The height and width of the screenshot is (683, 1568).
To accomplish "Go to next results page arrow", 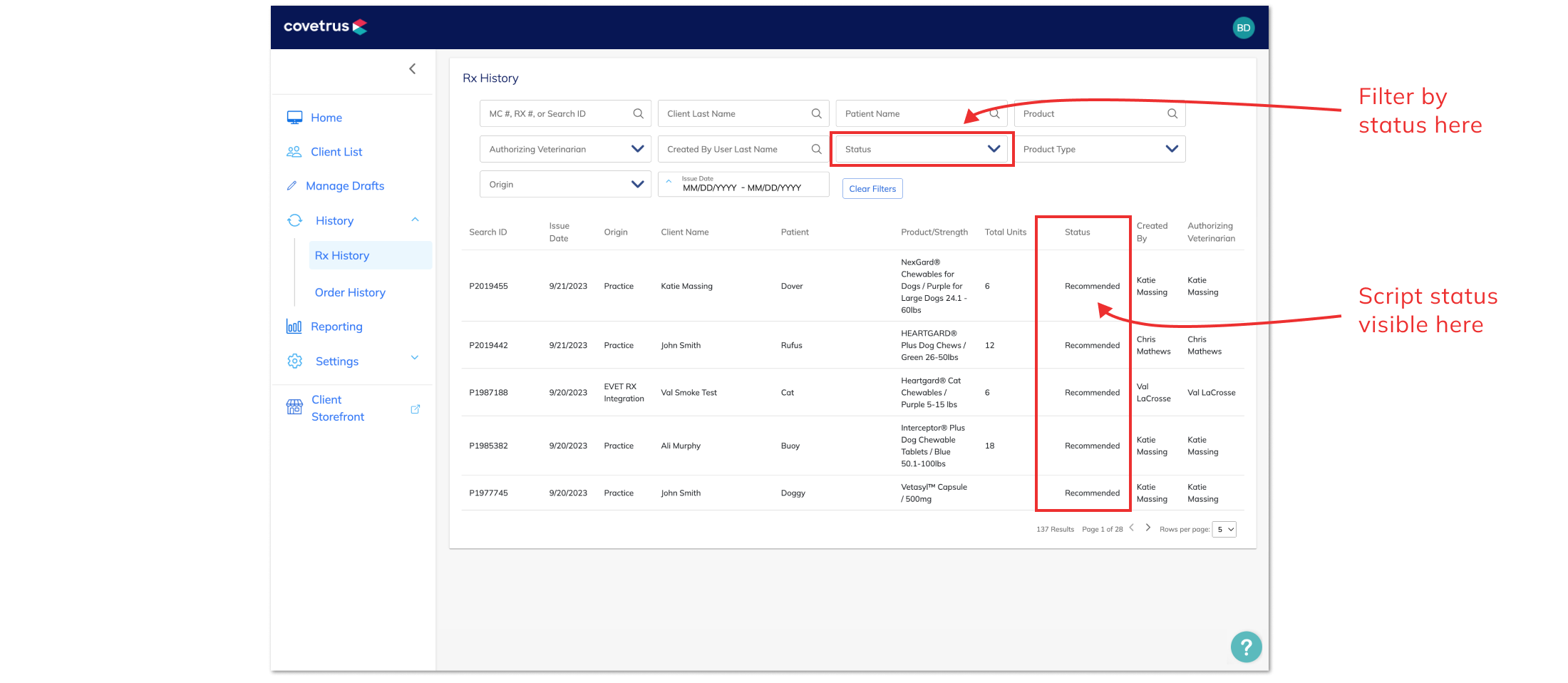I will click(1147, 528).
